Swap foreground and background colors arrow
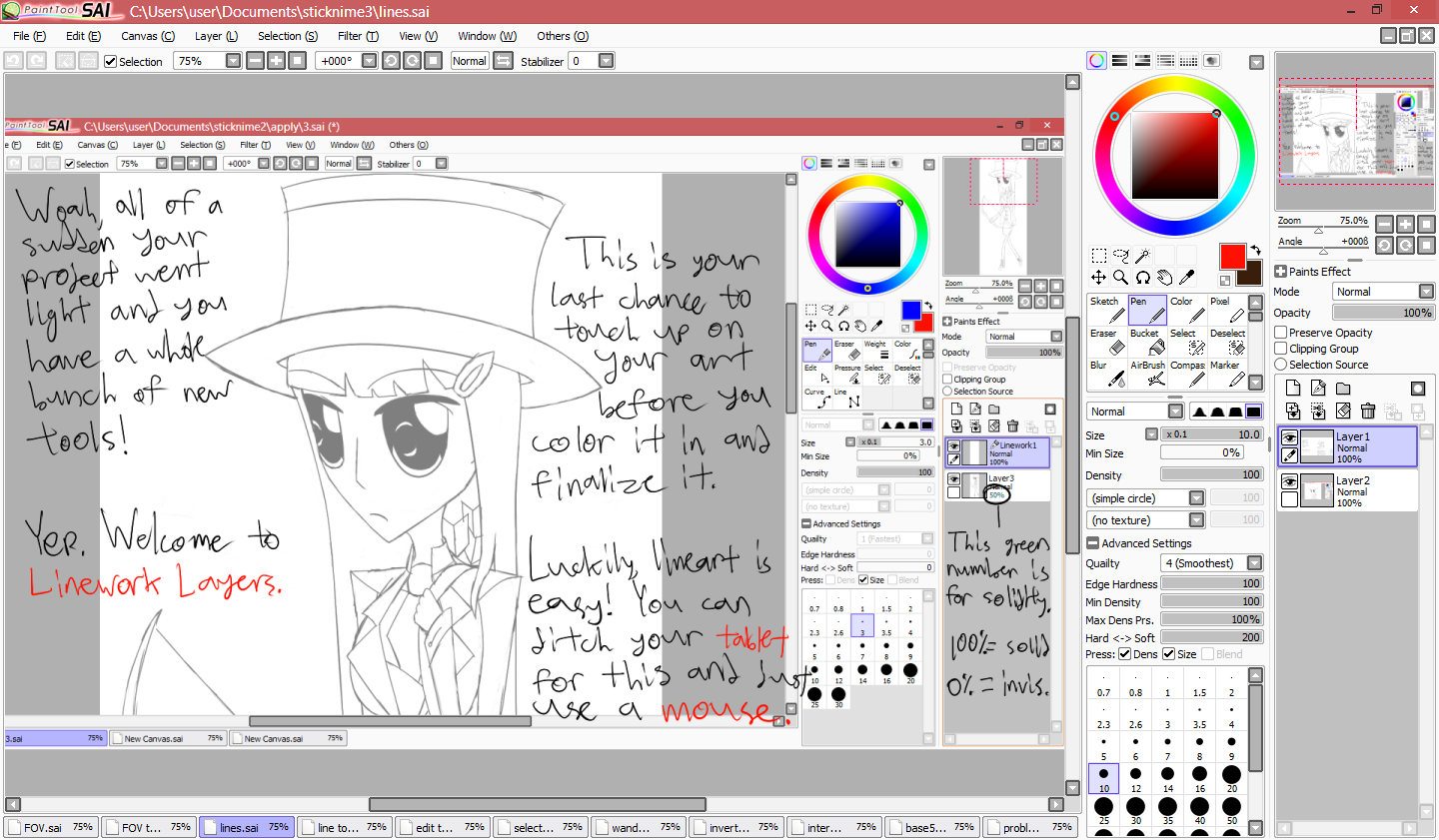This screenshot has width=1439, height=840. pos(1255,250)
